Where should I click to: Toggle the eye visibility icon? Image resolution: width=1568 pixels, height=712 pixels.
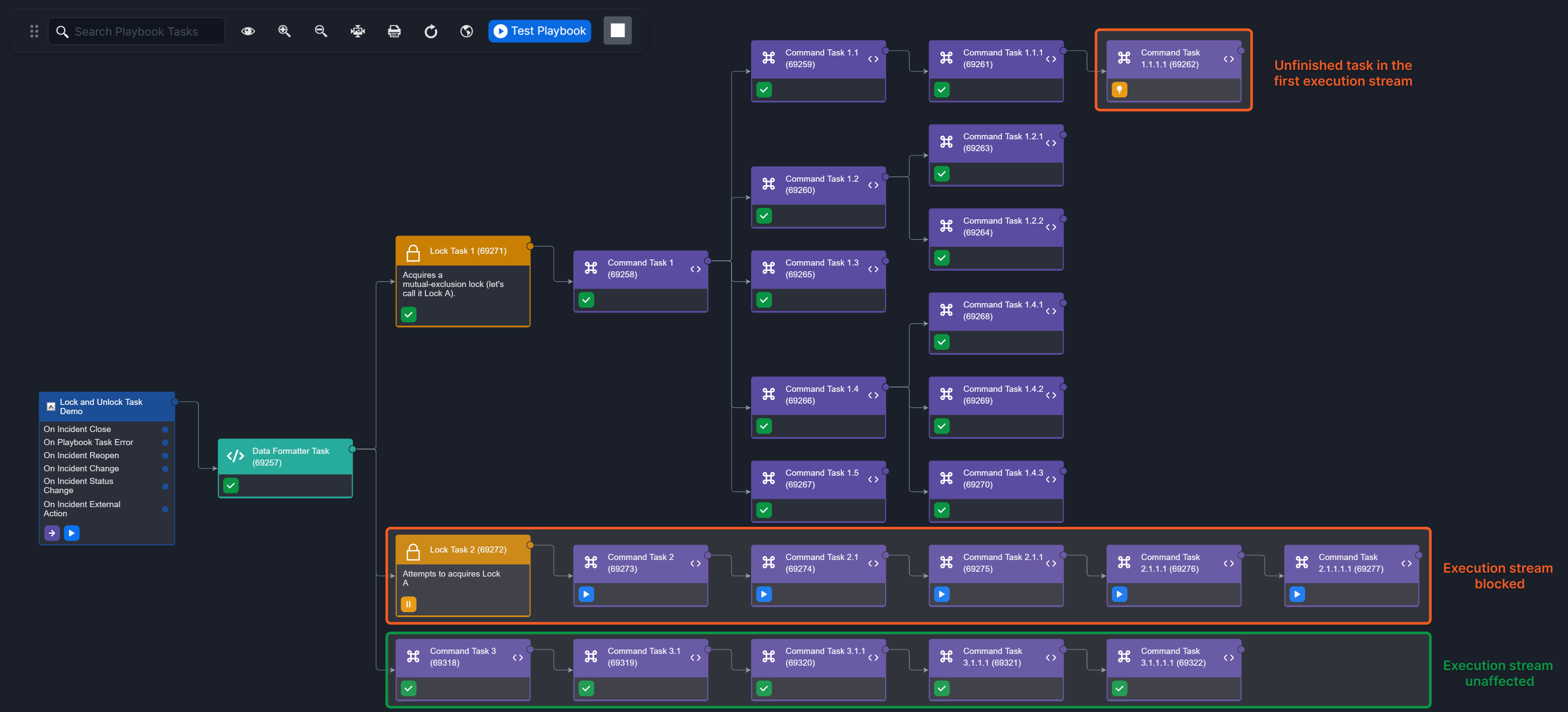248,31
